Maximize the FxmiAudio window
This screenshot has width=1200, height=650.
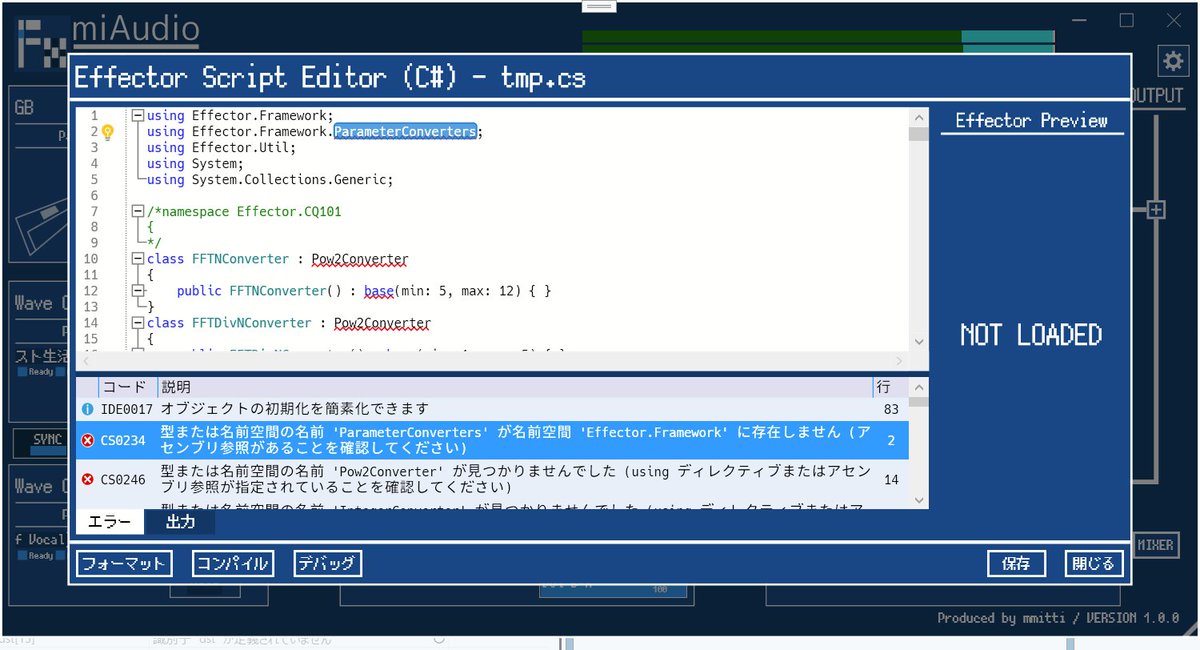[x=1127, y=20]
